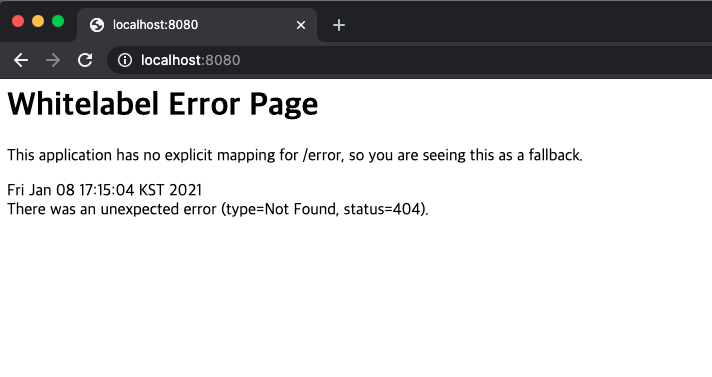This screenshot has width=712, height=377.
Task: Reload the localhost:8080 page
Action: pyautogui.click(x=85, y=60)
